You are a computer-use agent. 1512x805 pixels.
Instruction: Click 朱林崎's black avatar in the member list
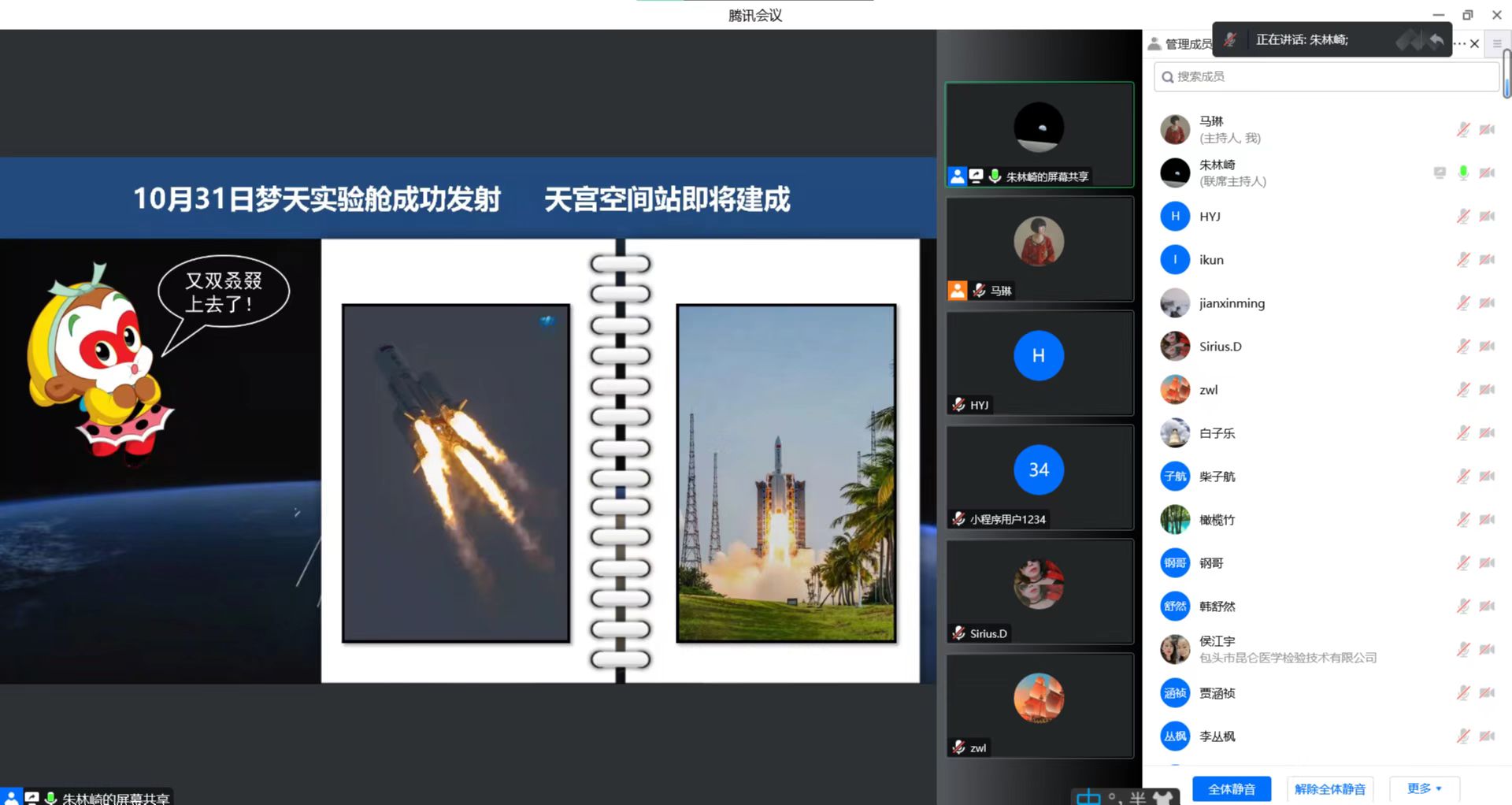tap(1175, 172)
